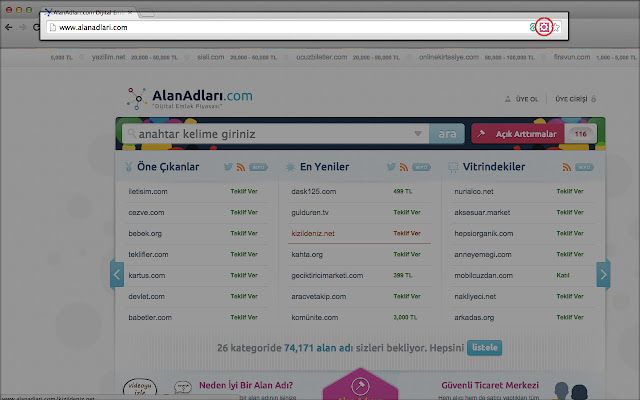Click onlinekirtasiye.com in the top ticker
Screen dimensions: 640x400
tap(449, 57)
